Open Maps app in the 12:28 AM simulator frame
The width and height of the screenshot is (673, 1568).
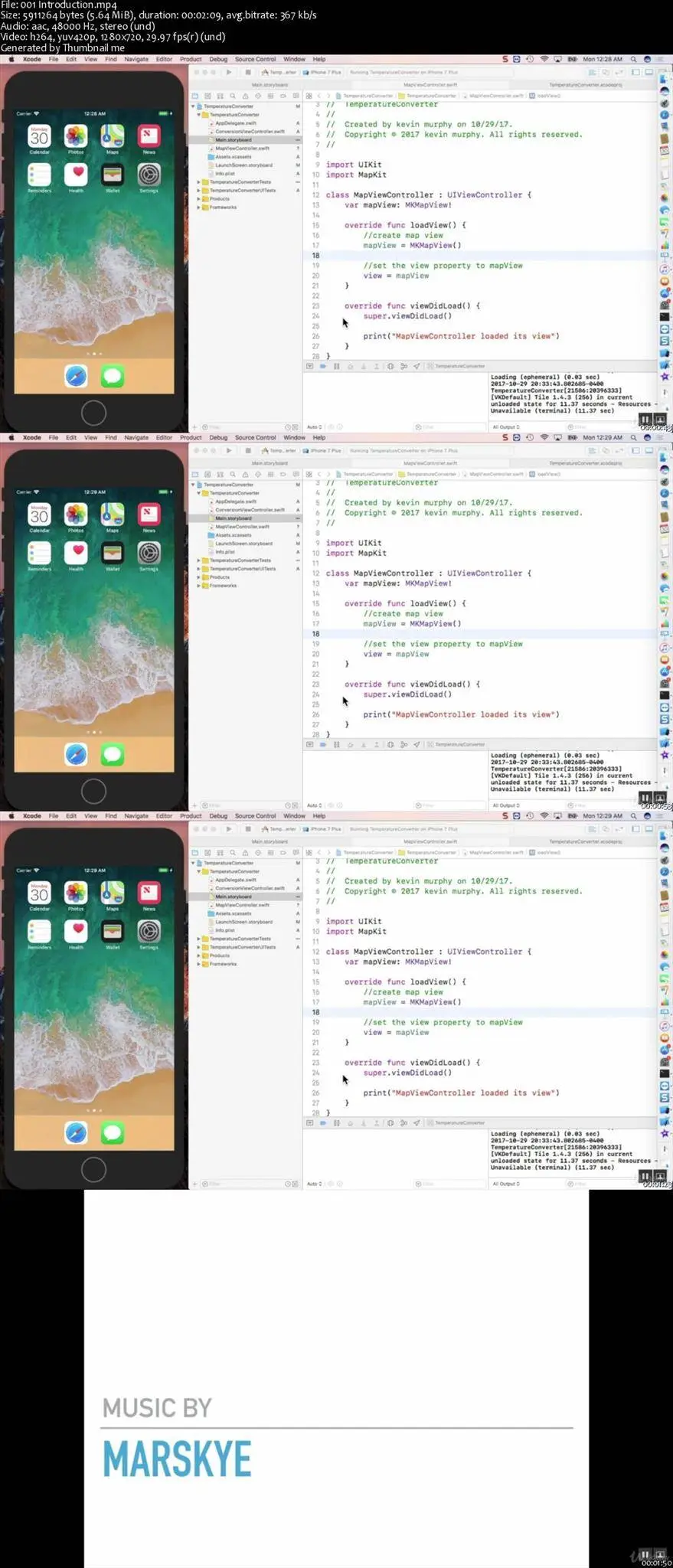click(113, 136)
